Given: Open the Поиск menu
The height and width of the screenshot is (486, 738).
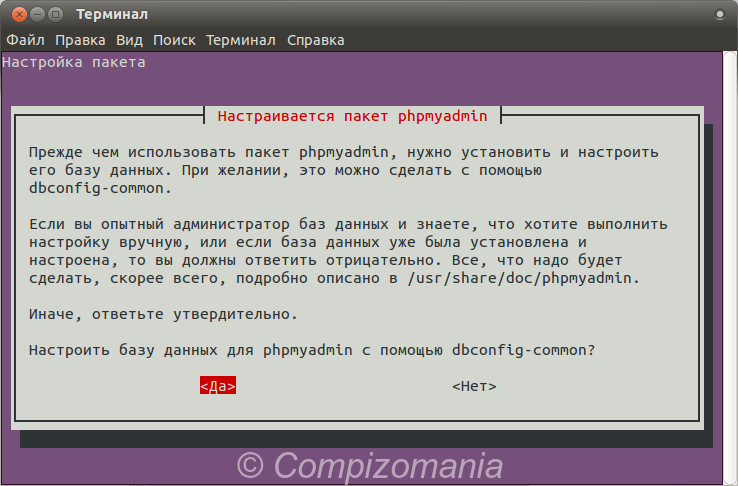Looking at the screenshot, I should 174,40.
